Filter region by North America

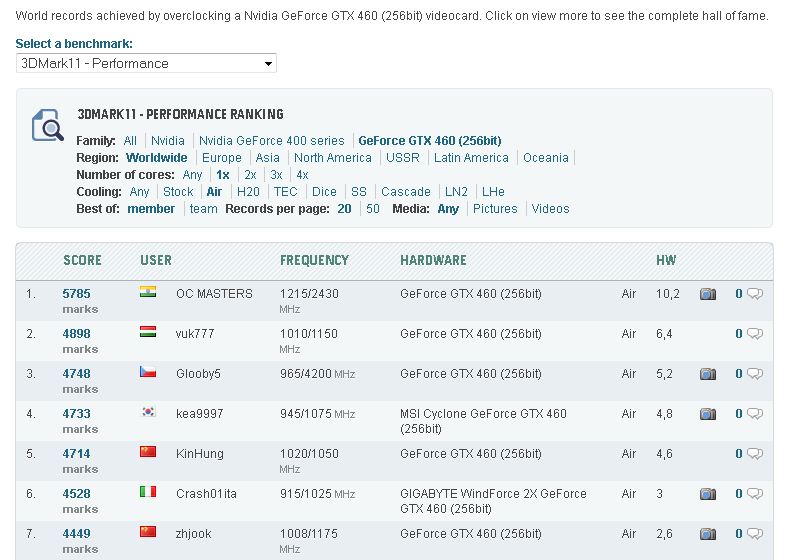click(x=333, y=158)
